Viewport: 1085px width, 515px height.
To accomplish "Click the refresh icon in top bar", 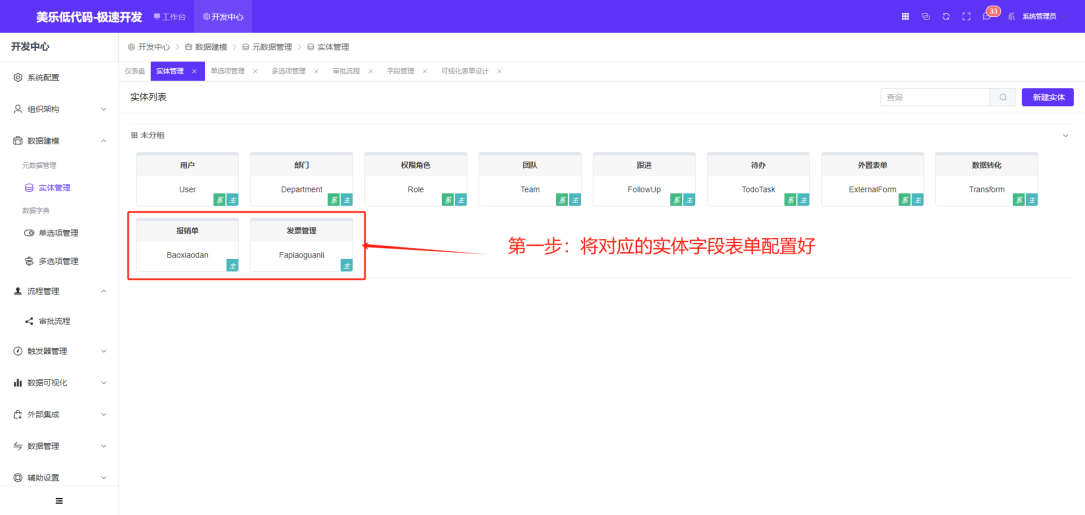I will point(946,16).
